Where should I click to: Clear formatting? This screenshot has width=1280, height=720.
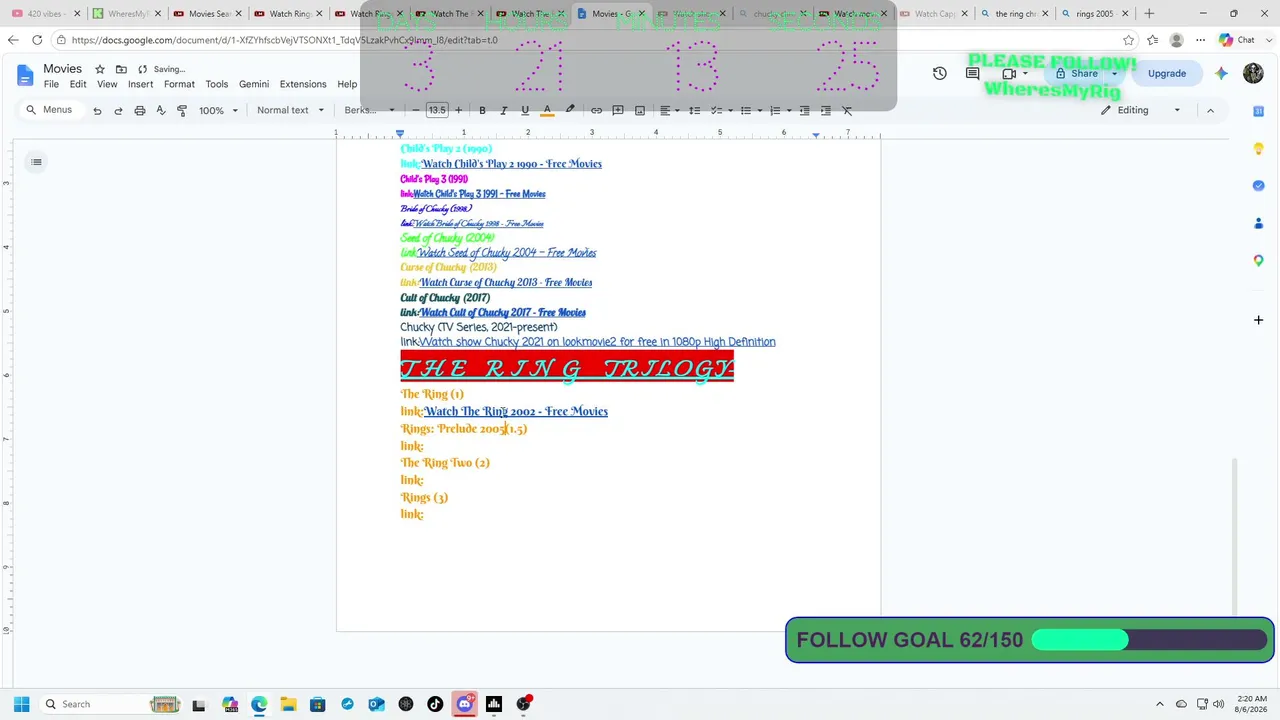[847, 110]
